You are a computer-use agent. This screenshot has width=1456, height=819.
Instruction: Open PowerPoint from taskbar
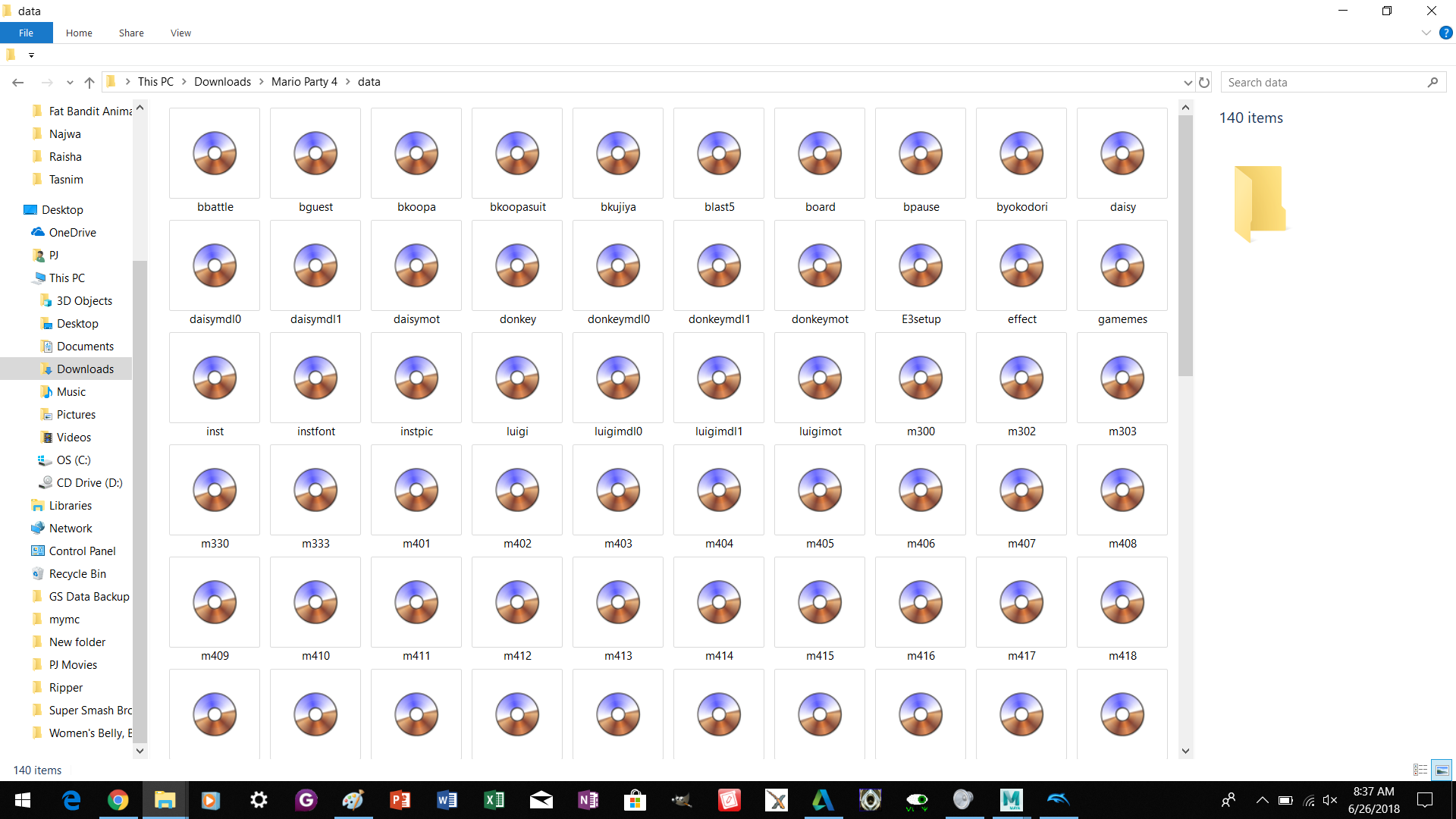tap(400, 800)
